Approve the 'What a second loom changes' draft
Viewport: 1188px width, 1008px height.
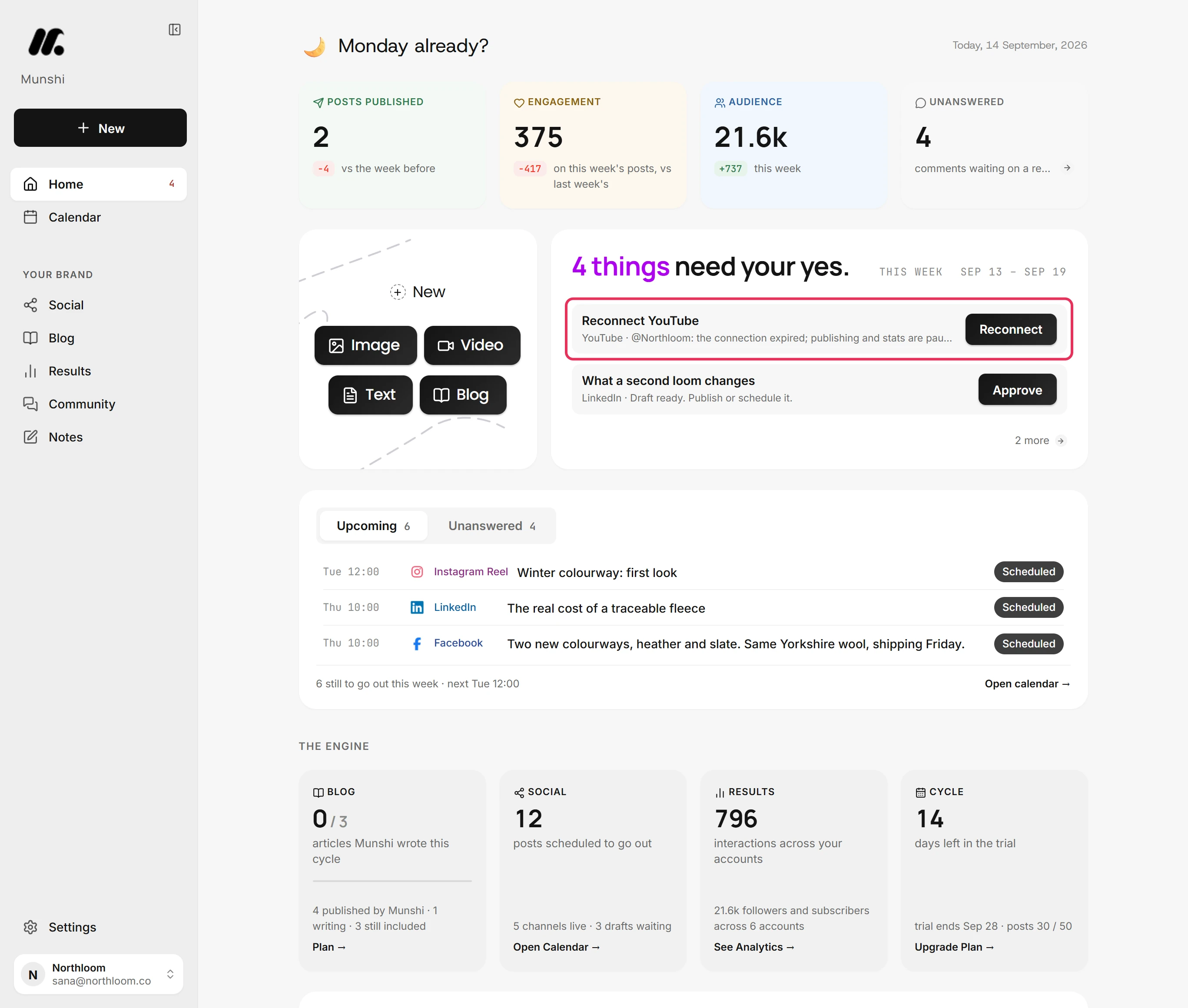1017,390
